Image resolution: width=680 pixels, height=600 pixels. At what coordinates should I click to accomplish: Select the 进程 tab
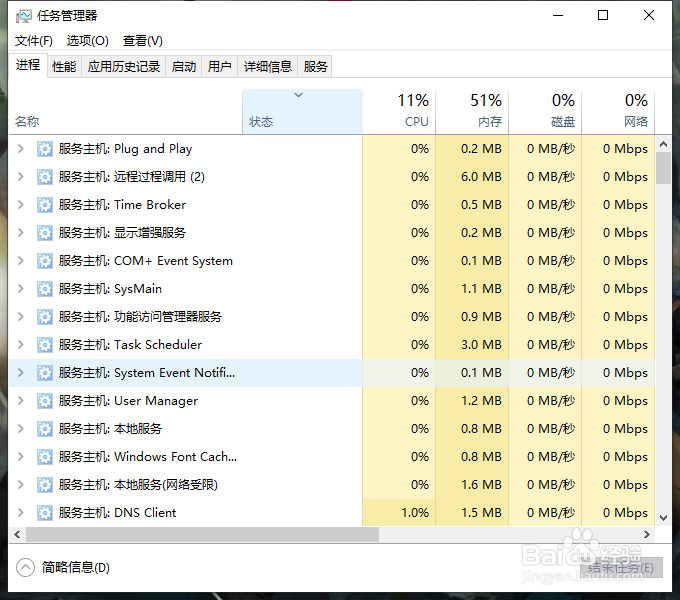[x=28, y=65]
